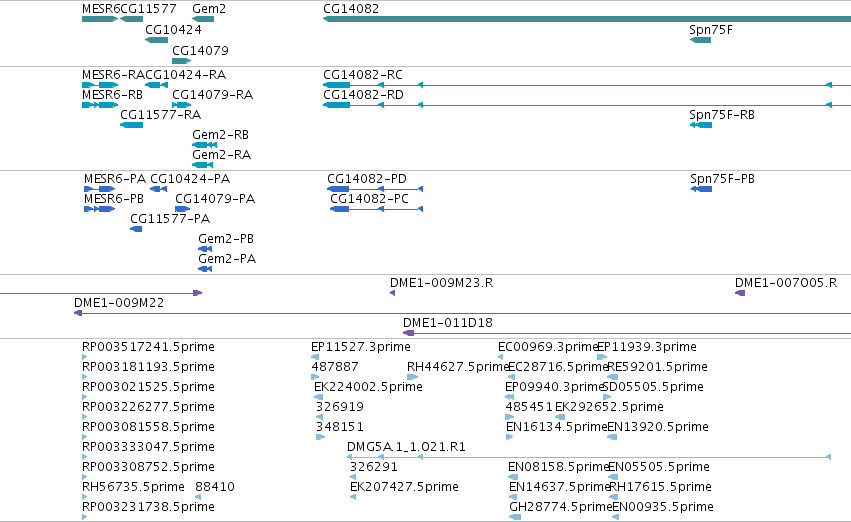Select the RP003181193.5prime EST label
This screenshot has width=851, height=522.
point(148,367)
